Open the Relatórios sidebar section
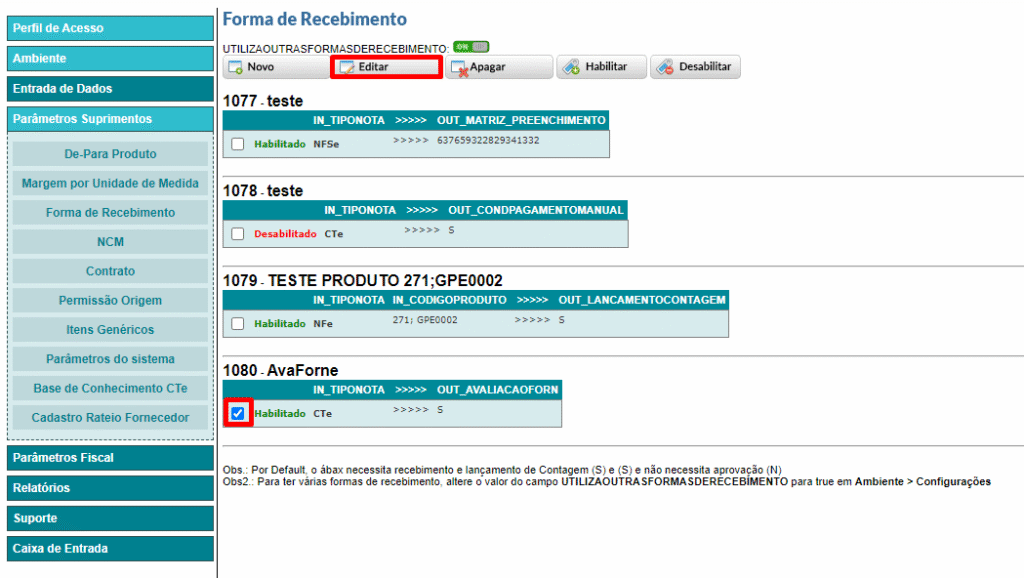Screen dimensions: 1024x578 point(110,488)
